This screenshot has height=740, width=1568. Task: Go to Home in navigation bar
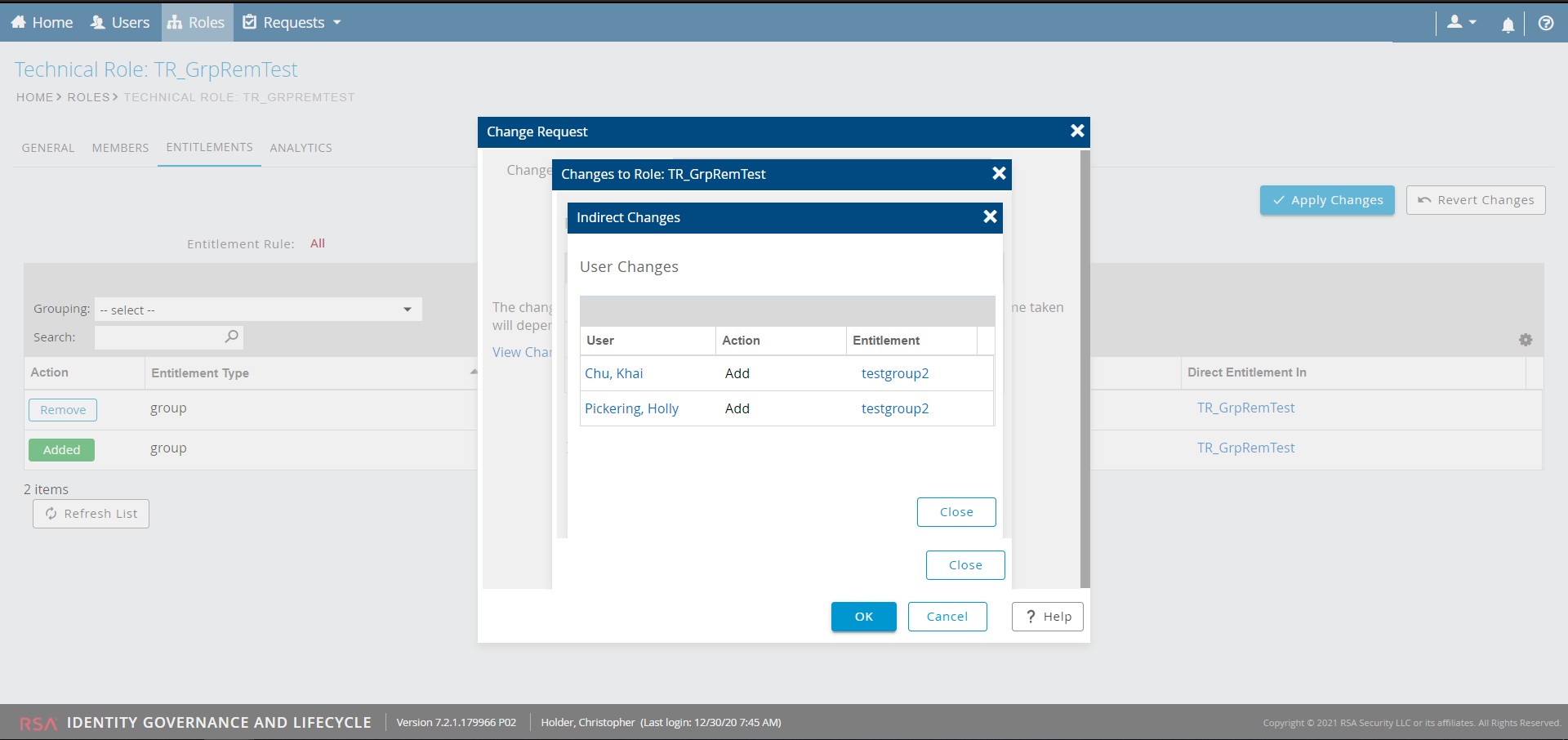click(42, 23)
